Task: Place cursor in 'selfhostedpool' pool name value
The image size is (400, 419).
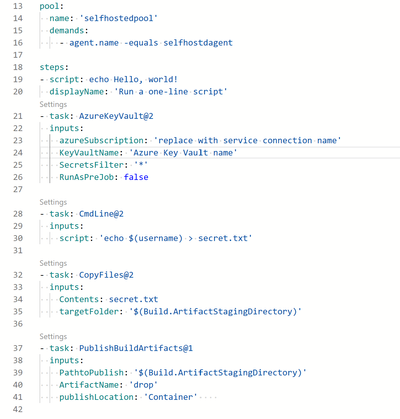Action: click(118, 18)
